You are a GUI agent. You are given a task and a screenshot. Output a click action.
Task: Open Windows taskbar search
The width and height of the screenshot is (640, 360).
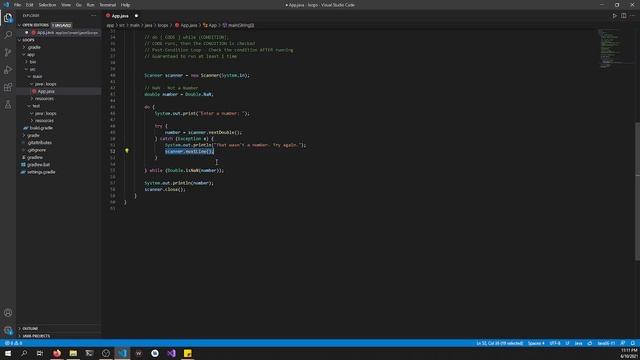(24, 353)
